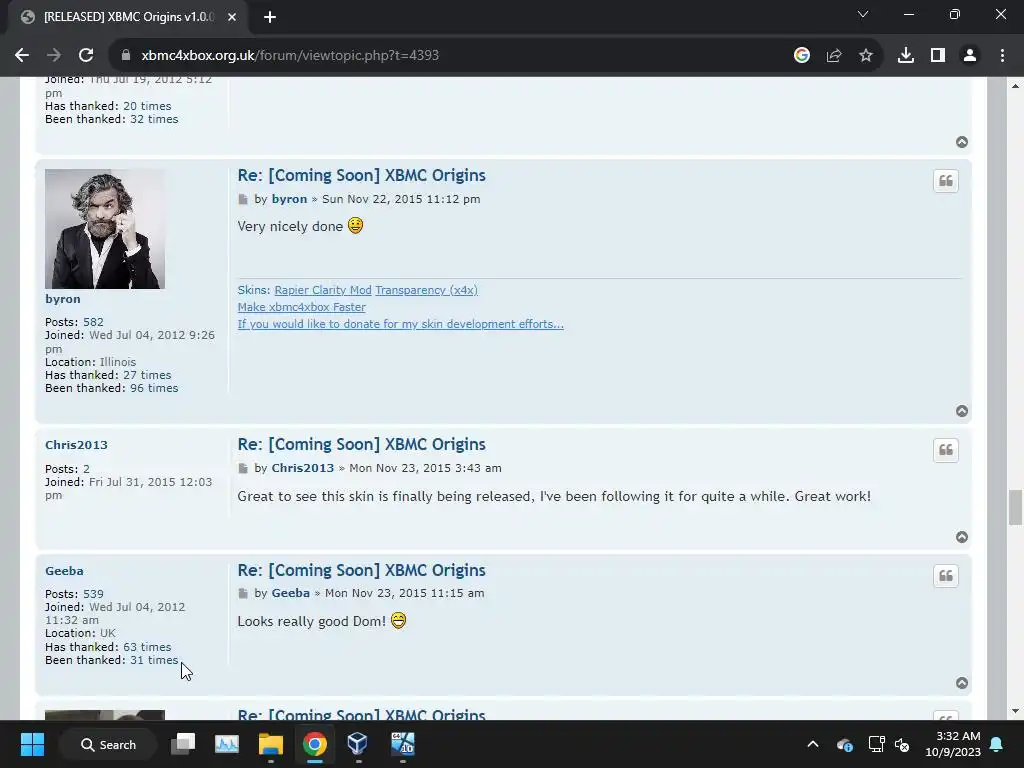1024x768 pixels.
Task: Click the address bar URL
Action: point(290,56)
